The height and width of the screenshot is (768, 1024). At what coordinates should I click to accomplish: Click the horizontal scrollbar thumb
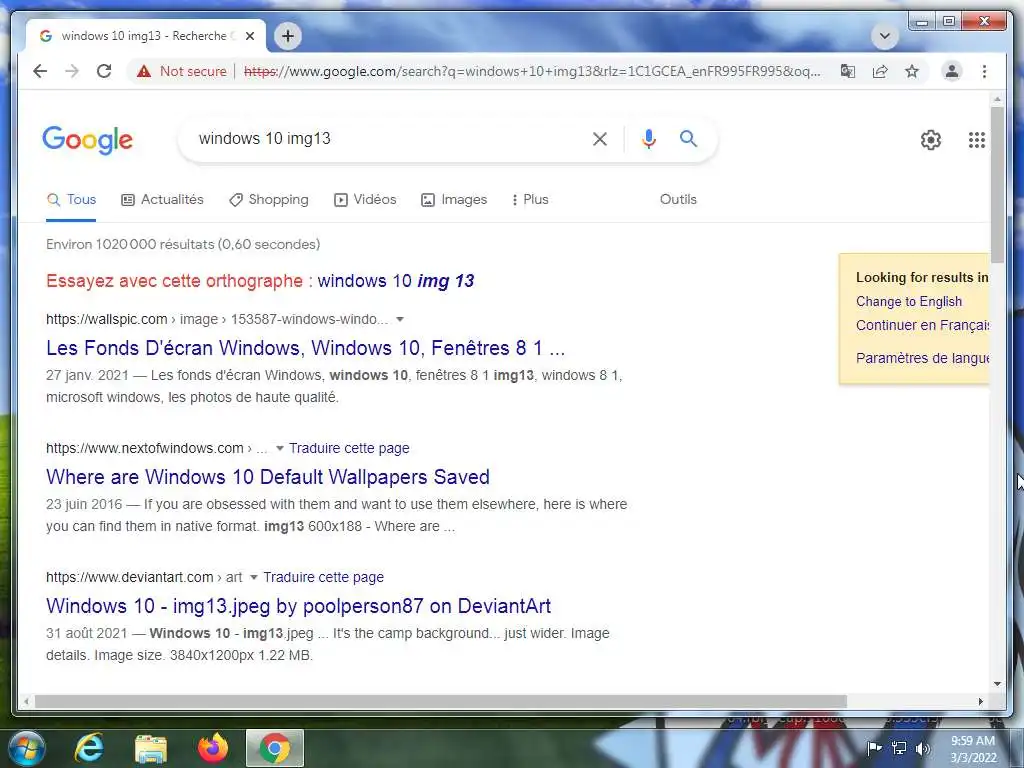point(441,701)
